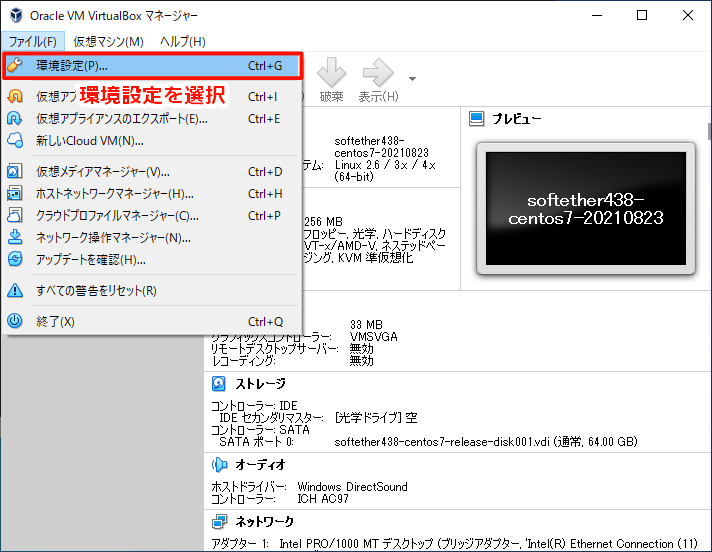Open ホストネットワークマネージャー(H)...
Viewport: 712px width, 552px height.
pyautogui.click(x=152, y=194)
